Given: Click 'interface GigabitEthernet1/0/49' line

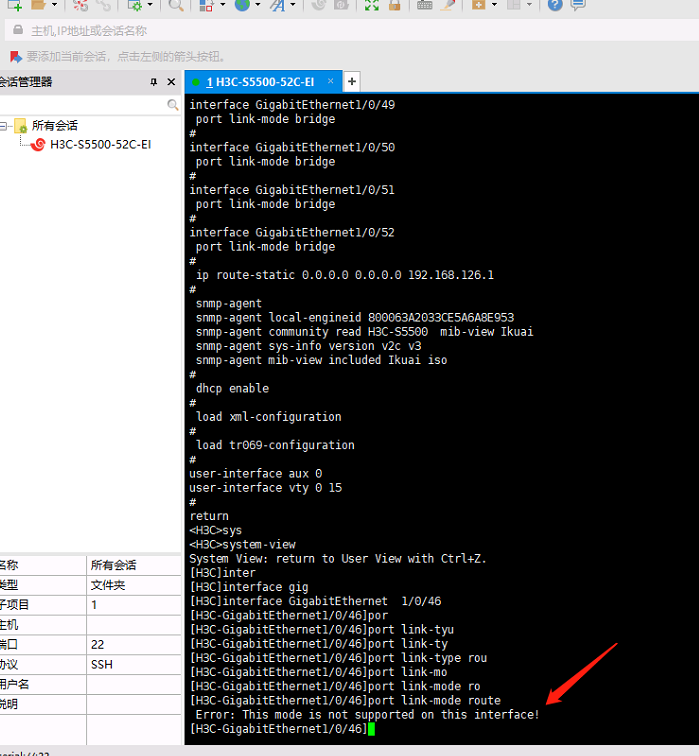Looking at the screenshot, I should (292, 105).
